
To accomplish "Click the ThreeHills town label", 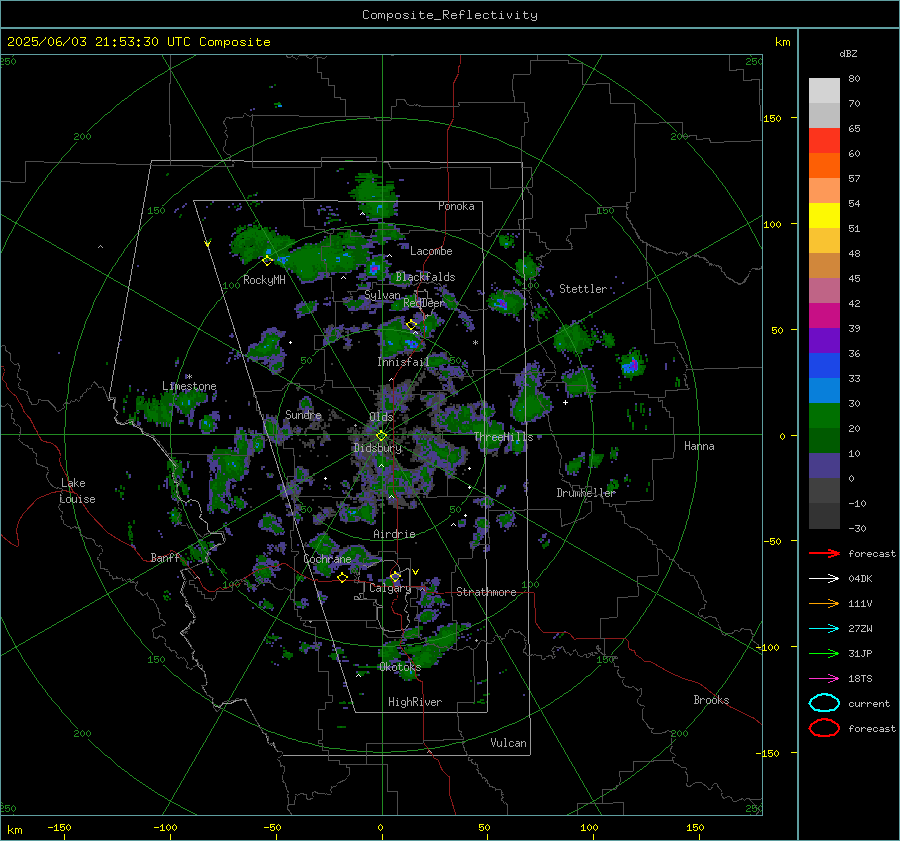I will coord(503,437).
